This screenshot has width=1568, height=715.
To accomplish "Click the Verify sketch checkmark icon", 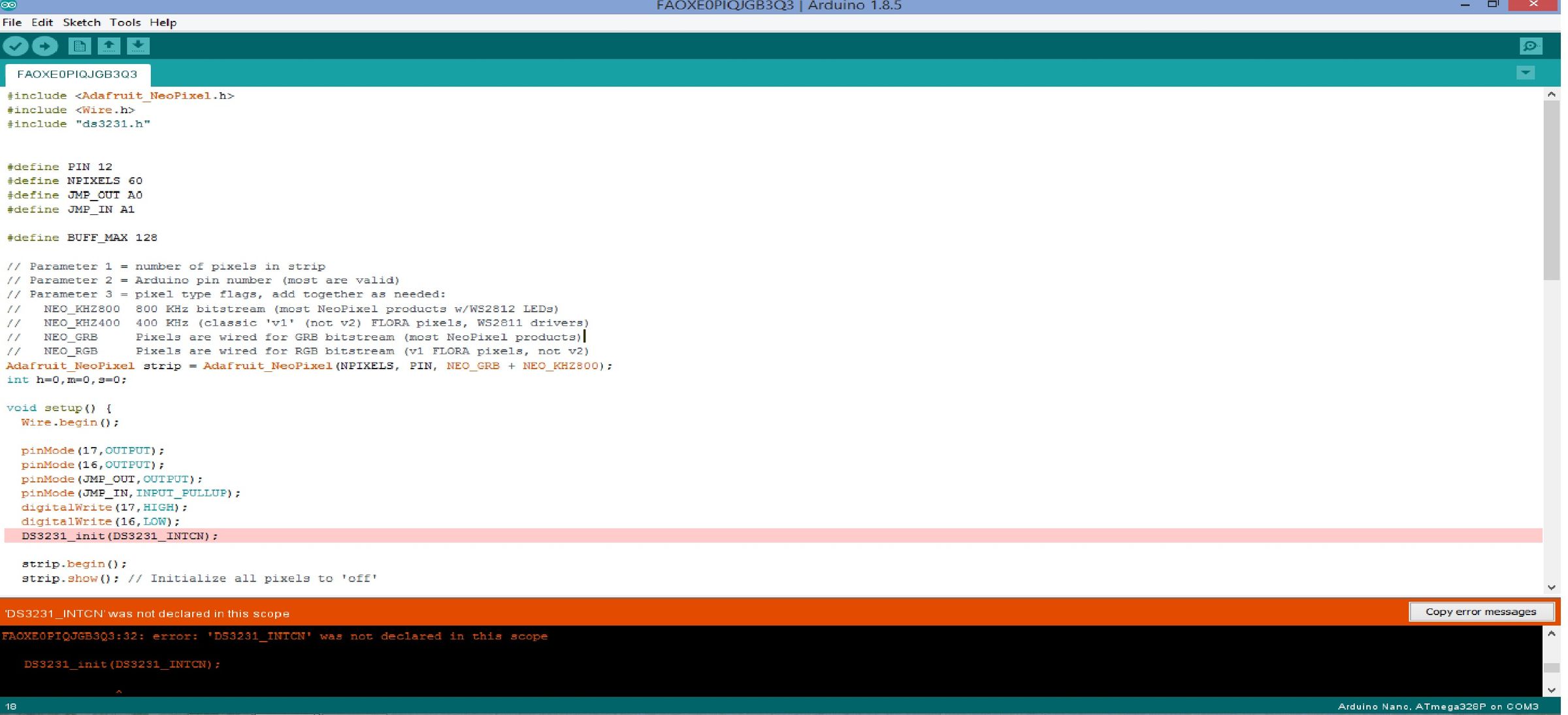I will click(16, 46).
